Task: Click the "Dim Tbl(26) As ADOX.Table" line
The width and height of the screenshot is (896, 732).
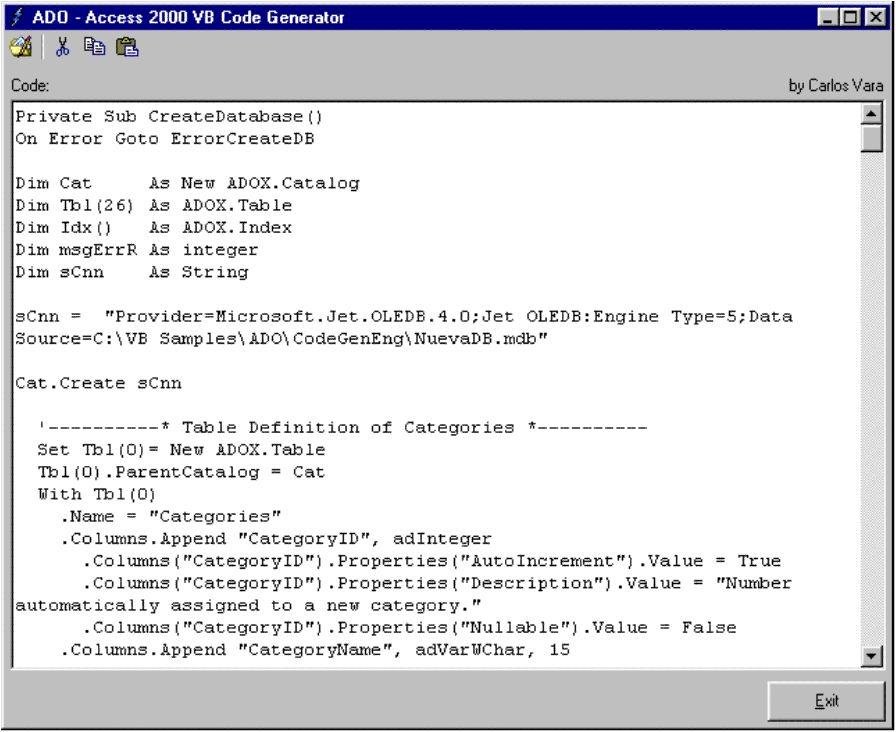Action: coord(154,206)
